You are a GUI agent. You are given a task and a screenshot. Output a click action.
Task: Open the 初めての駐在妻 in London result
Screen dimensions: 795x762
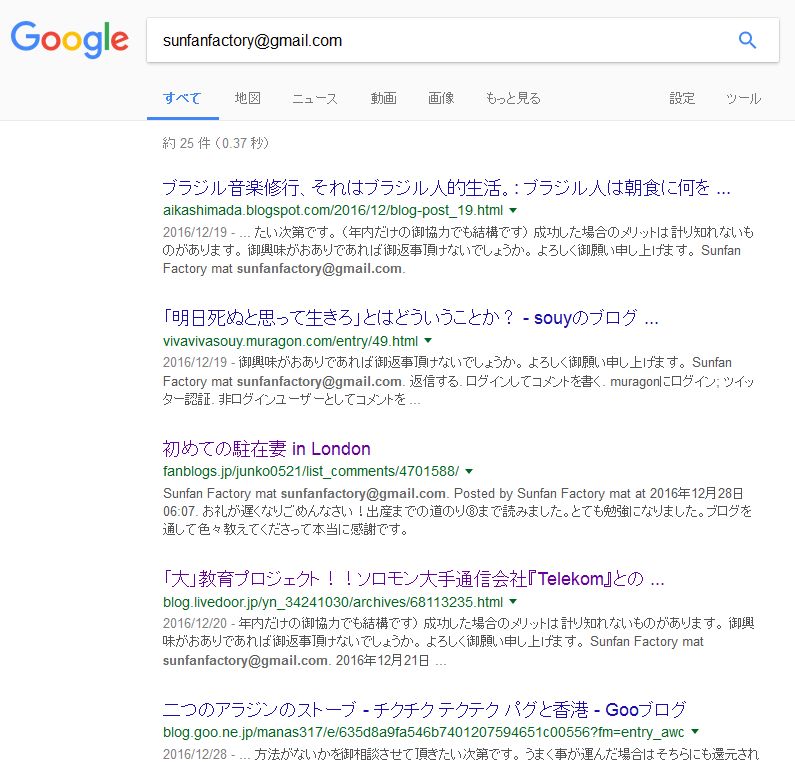(x=267, y=449)
